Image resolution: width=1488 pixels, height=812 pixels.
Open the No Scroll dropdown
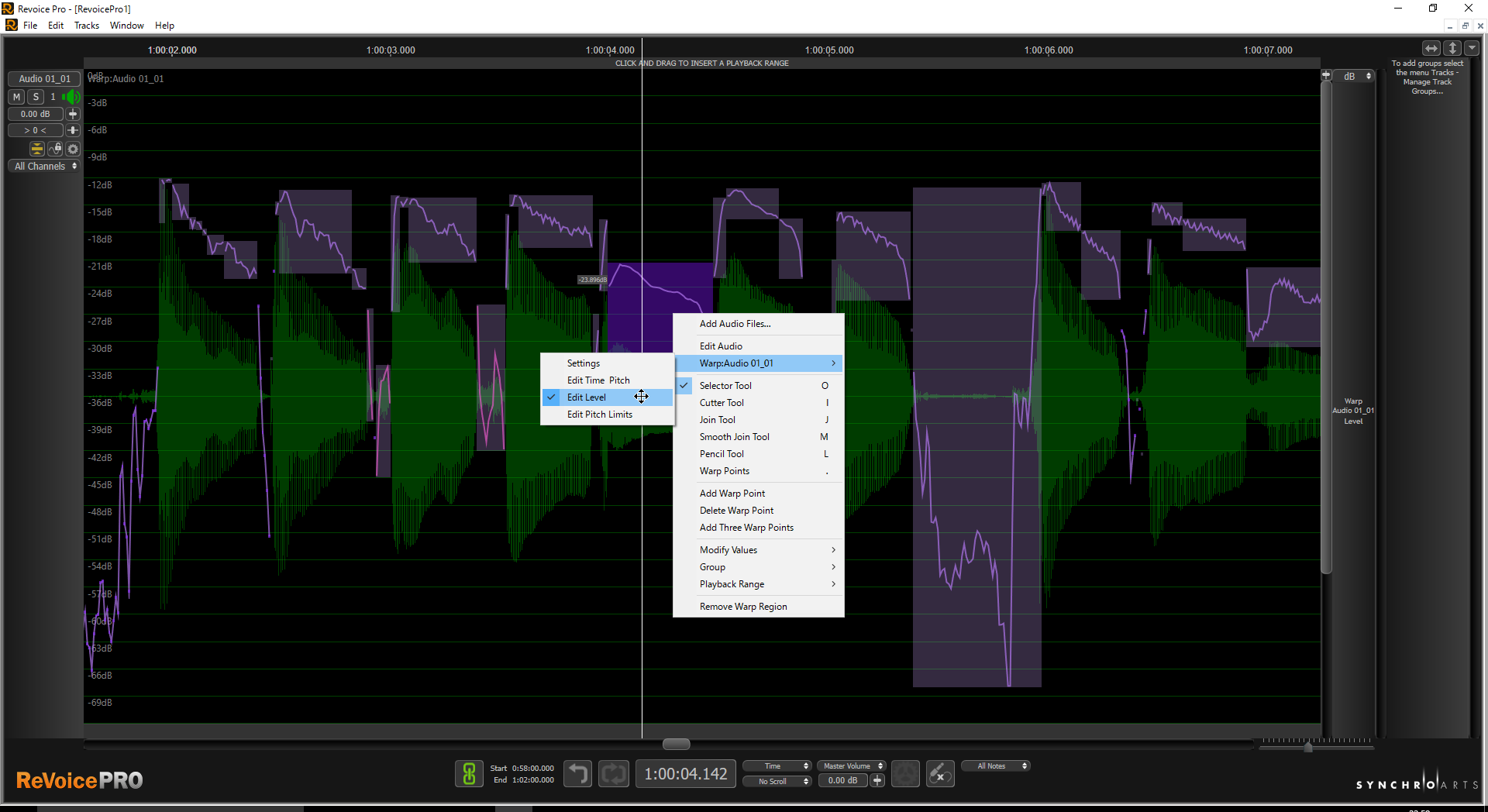(777, 781)
